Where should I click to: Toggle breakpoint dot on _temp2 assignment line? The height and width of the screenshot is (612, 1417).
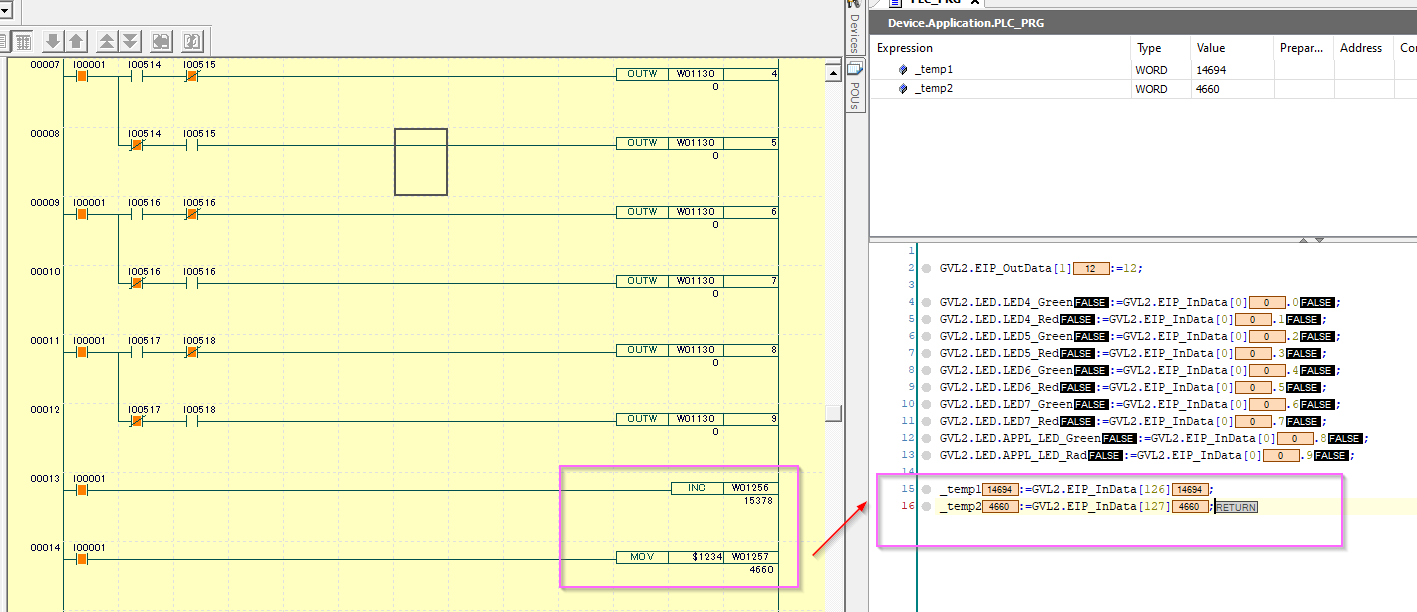pyautogui.click(x=926, y=507)
